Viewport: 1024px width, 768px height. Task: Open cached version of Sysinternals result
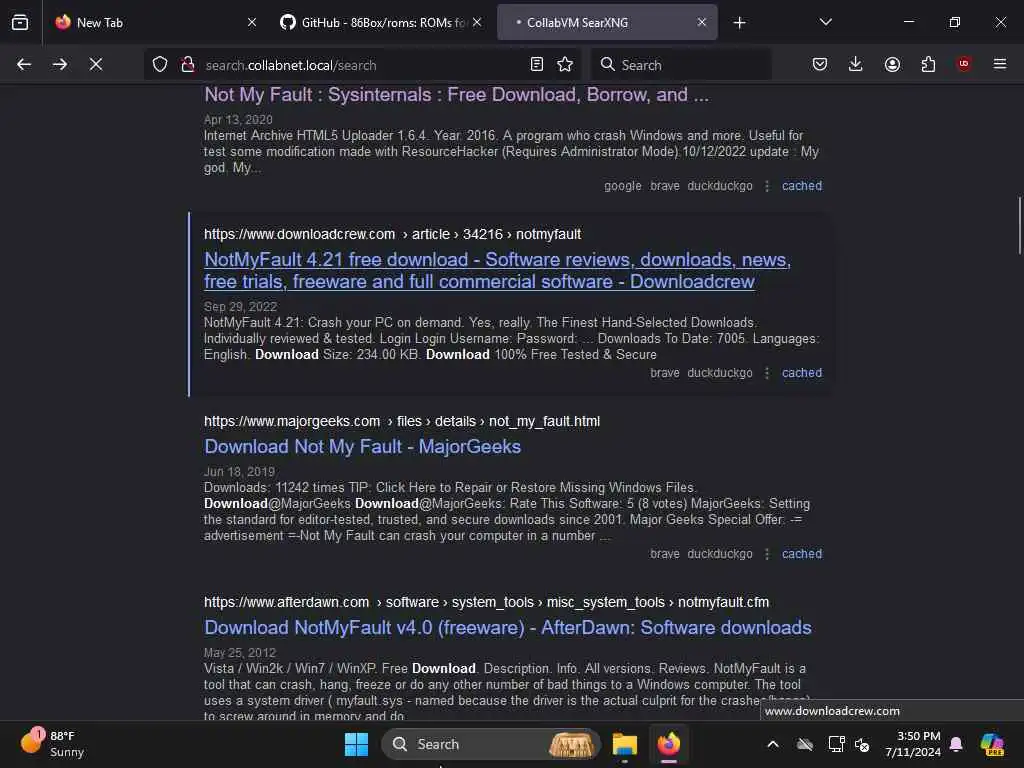pyautogui.click(x=802, y=185)
